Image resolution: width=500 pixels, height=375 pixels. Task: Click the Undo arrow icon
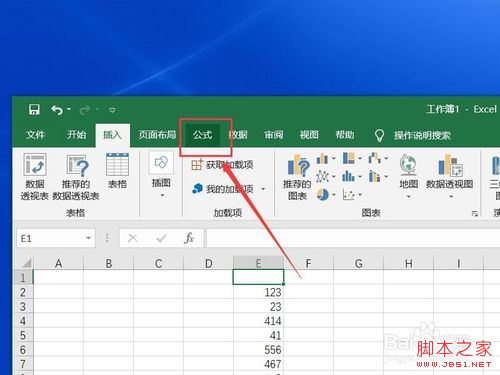click(57, 110)
